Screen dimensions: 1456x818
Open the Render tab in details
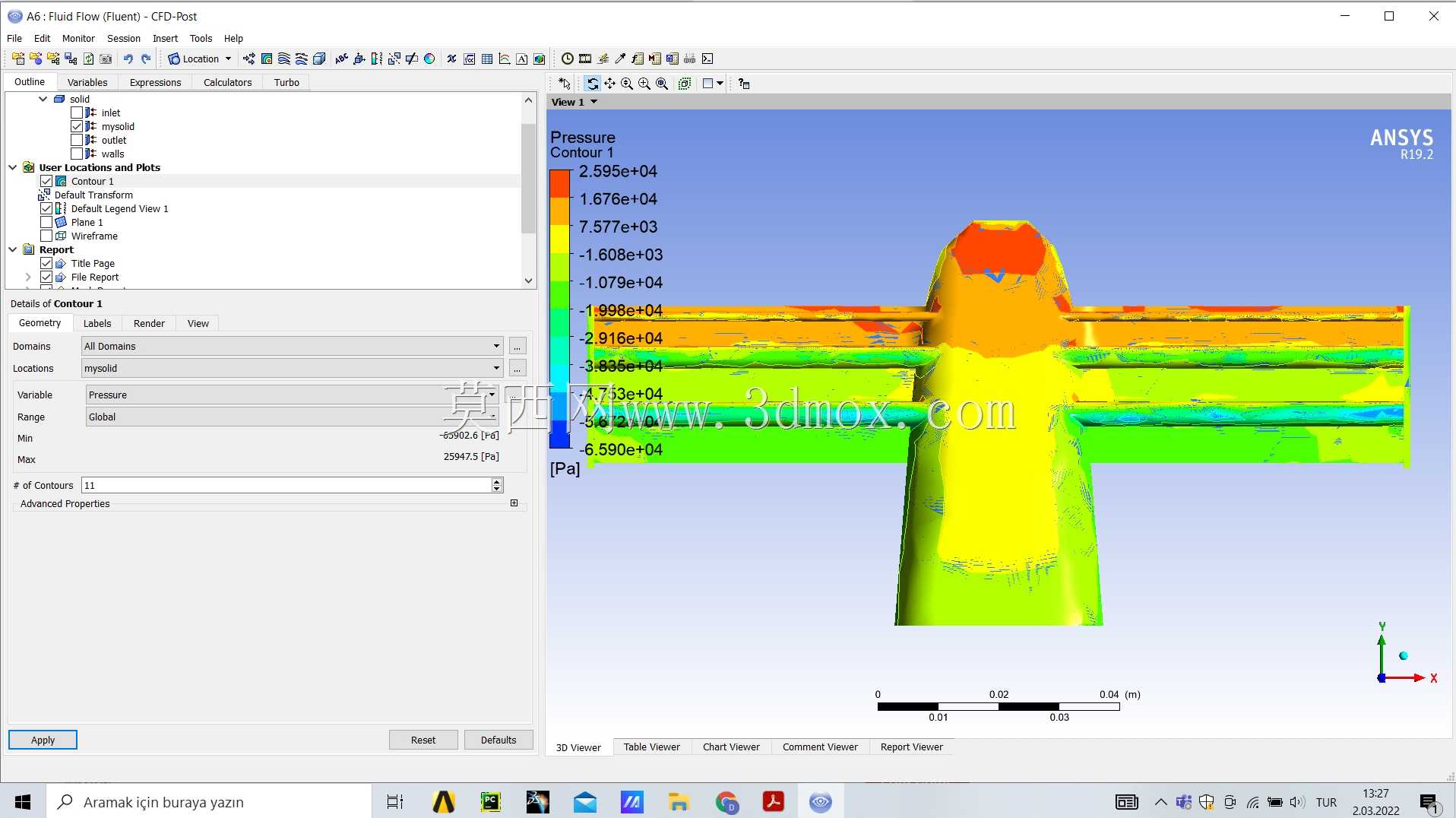pos(149,323)
